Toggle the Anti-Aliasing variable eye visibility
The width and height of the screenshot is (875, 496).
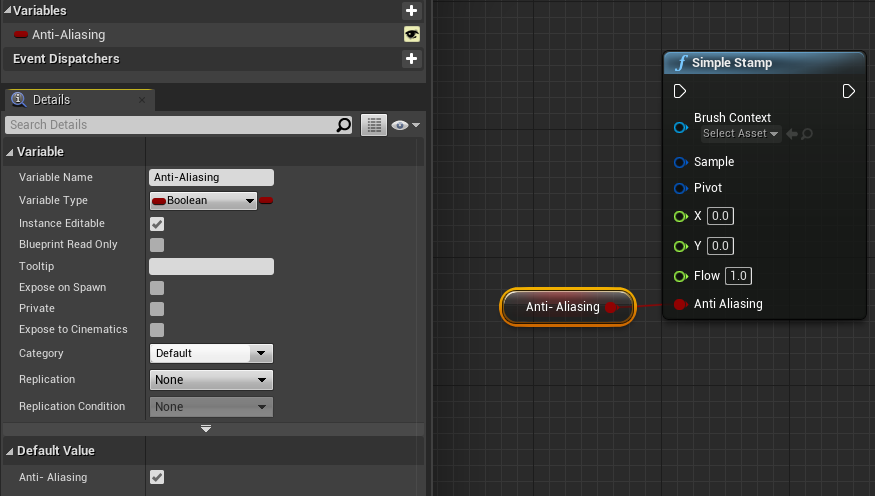pyautogui.click(x=411, y=35)
